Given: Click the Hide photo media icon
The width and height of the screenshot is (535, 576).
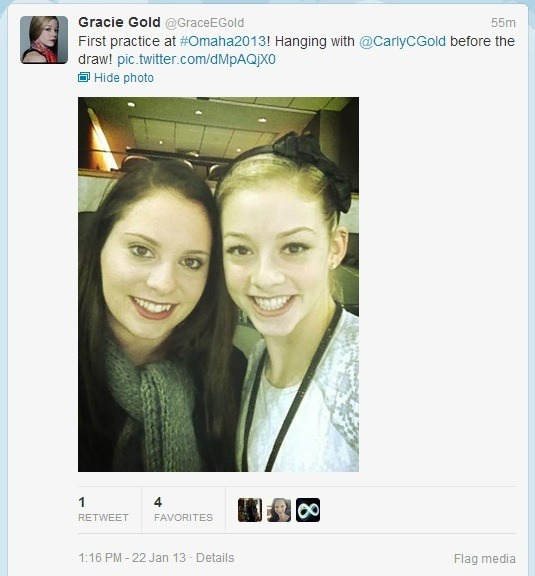Looking at the screenshot, I should pos(84,78).
